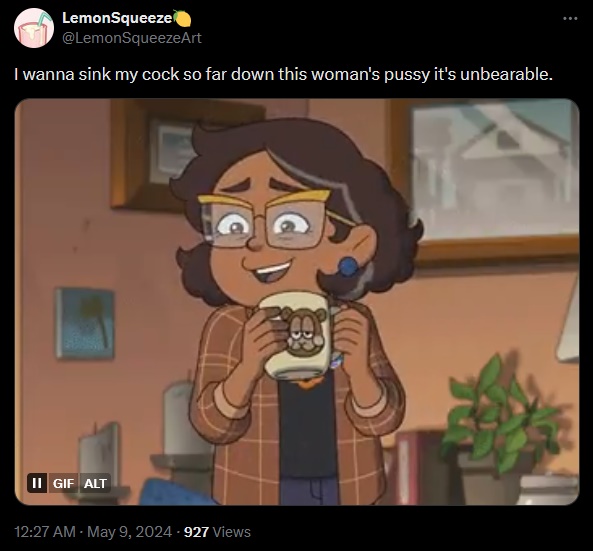Show the ALT image description
The image size is (593, 551).
[95, 483]
